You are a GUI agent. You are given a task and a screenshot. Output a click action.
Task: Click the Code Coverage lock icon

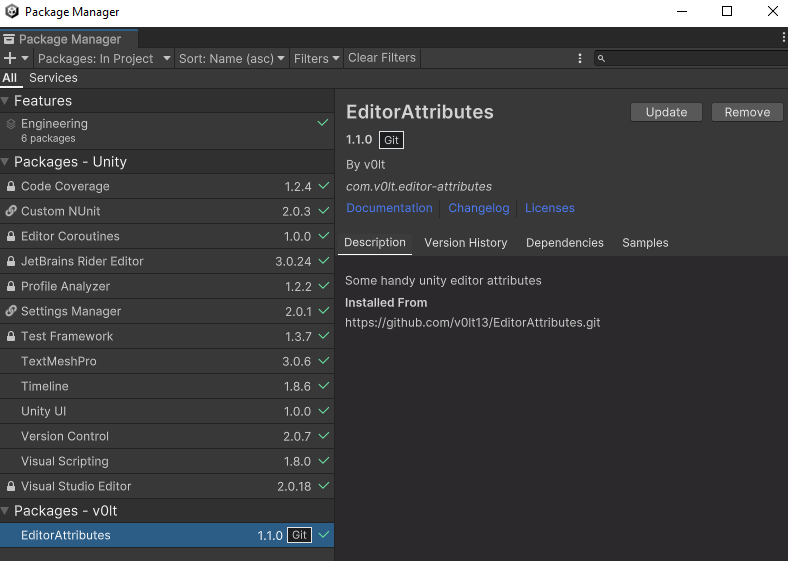[11, 186]
